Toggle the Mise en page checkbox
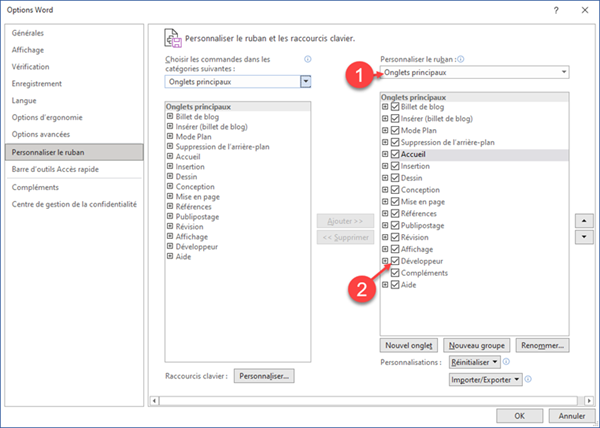The width and height of the screenshot is (600, 428). (395, 202)
